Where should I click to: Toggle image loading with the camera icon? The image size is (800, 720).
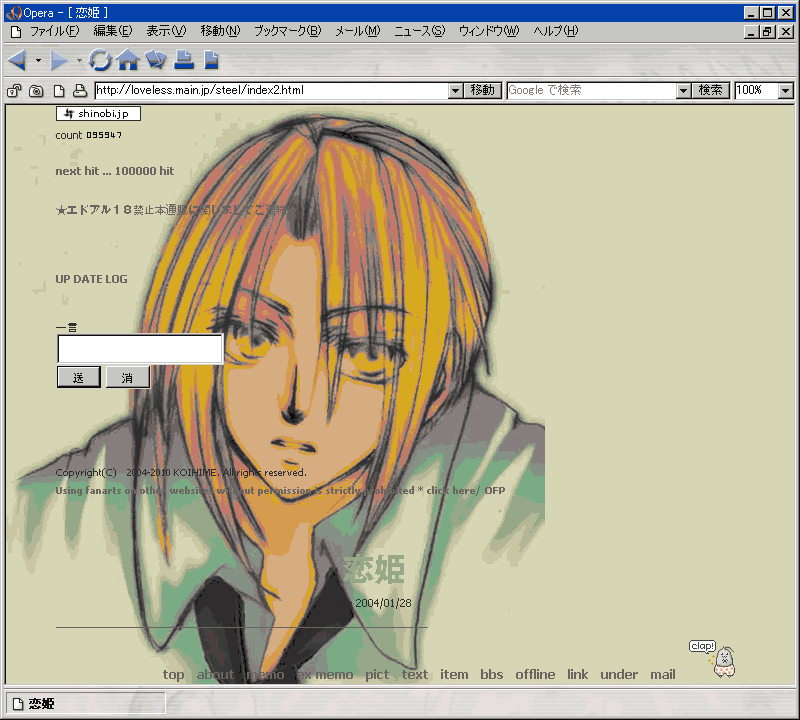coord(36,91)
